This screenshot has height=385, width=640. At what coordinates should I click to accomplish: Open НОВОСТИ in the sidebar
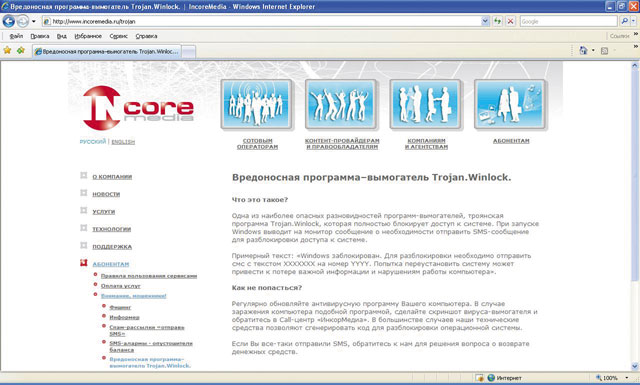tap(106, 194)
